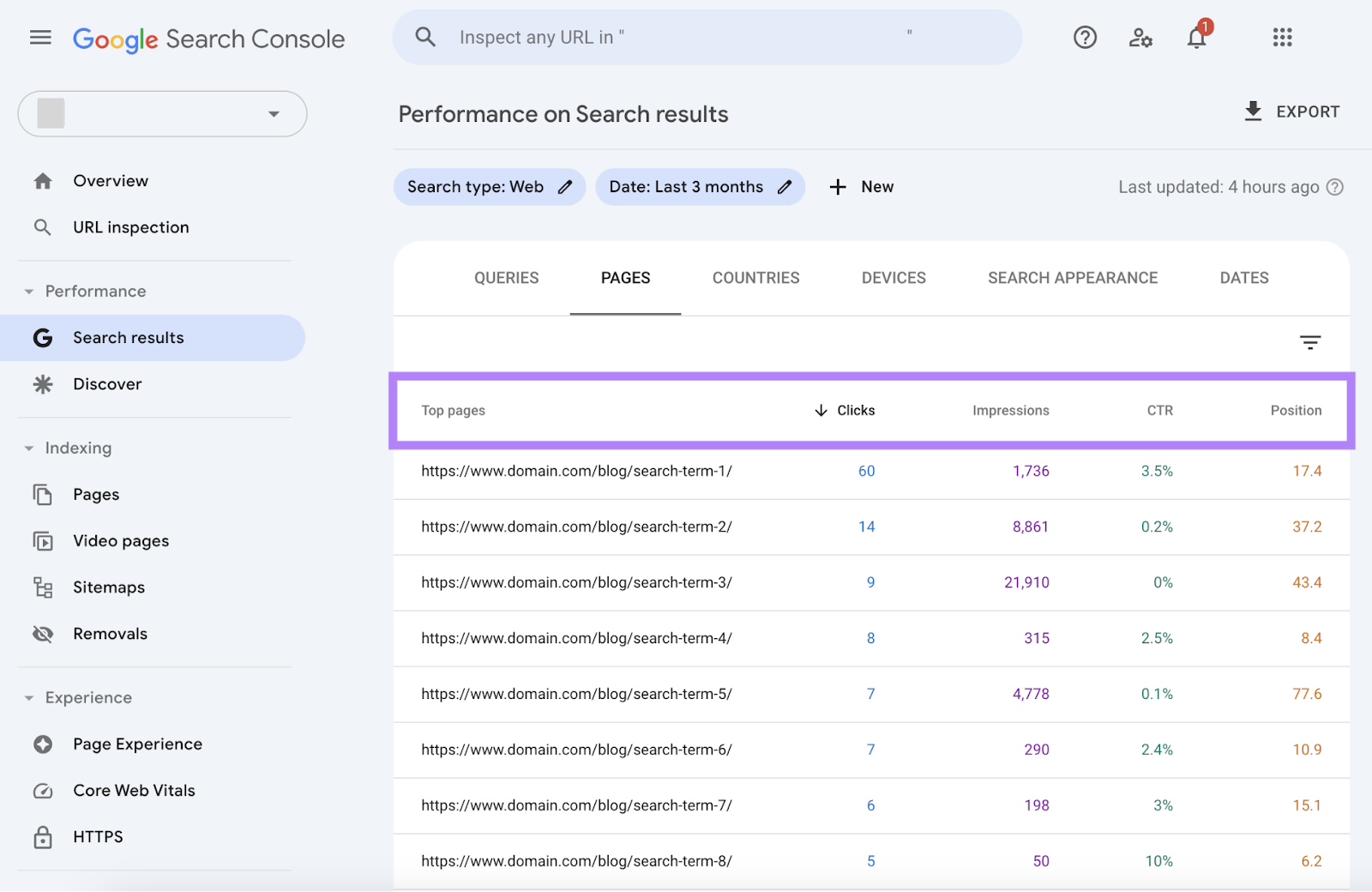Click the Page Experience icon
This screenshot has width=1372, height=892.
coord(42,744)
